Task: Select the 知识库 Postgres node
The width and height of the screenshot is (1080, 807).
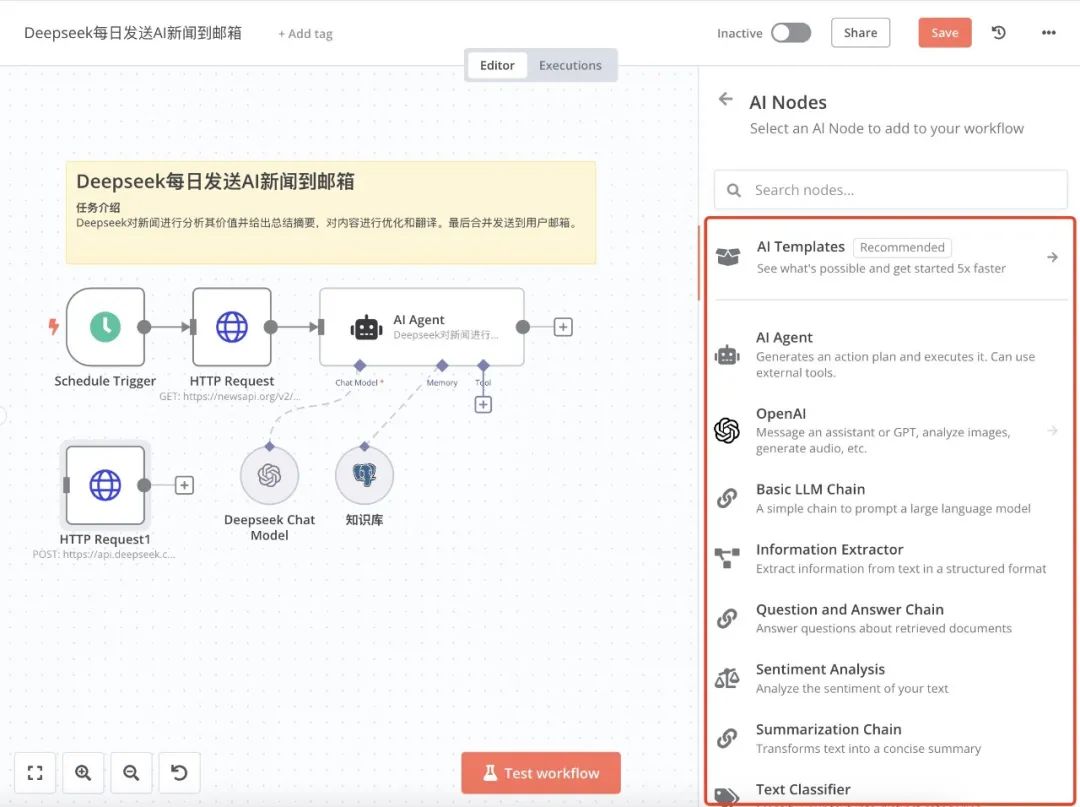Action: tap(364, 475)
